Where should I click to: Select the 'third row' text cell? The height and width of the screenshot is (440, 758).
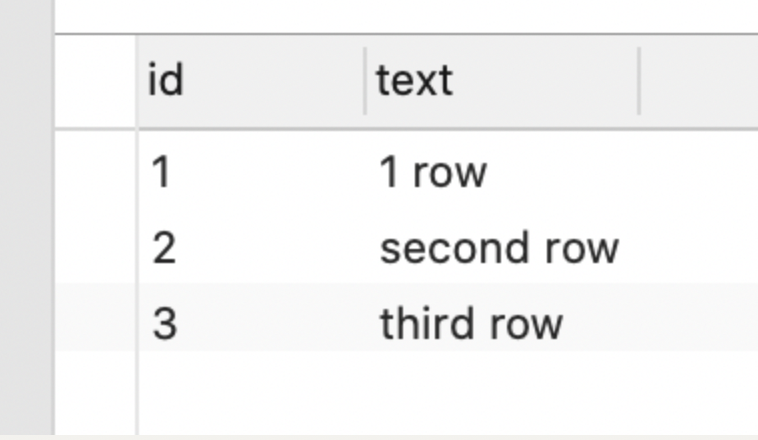tap(502, 323)
